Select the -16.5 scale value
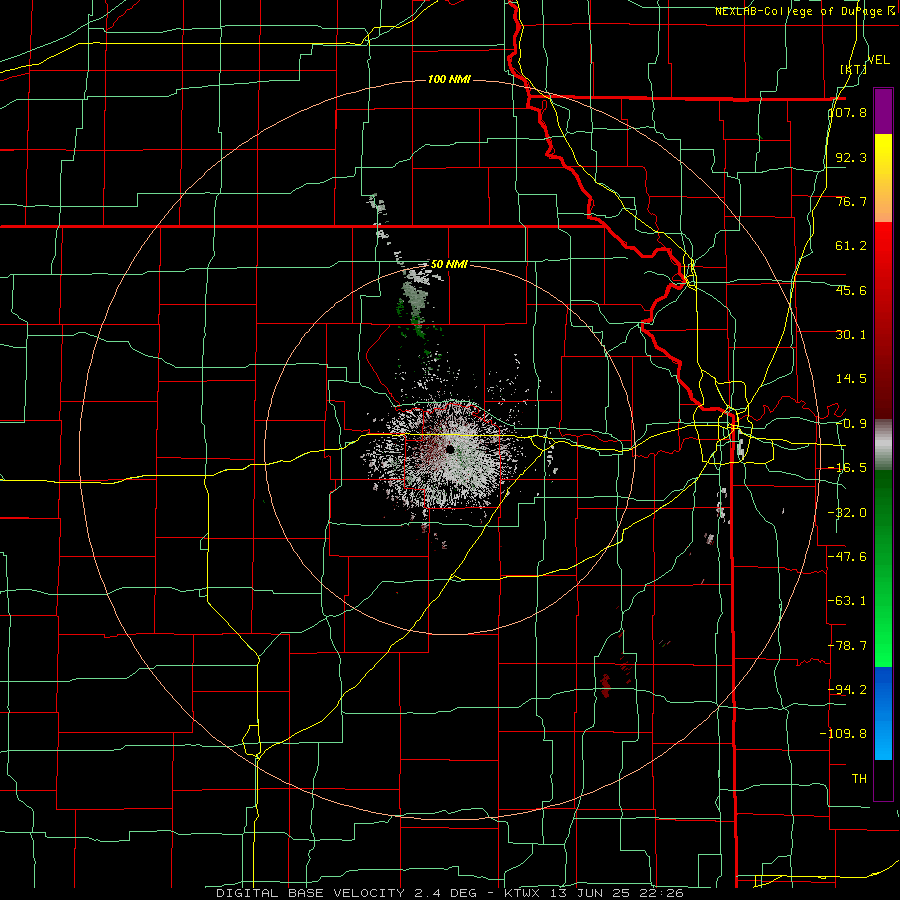Screen dimensions: 900x900 (847, 468)
